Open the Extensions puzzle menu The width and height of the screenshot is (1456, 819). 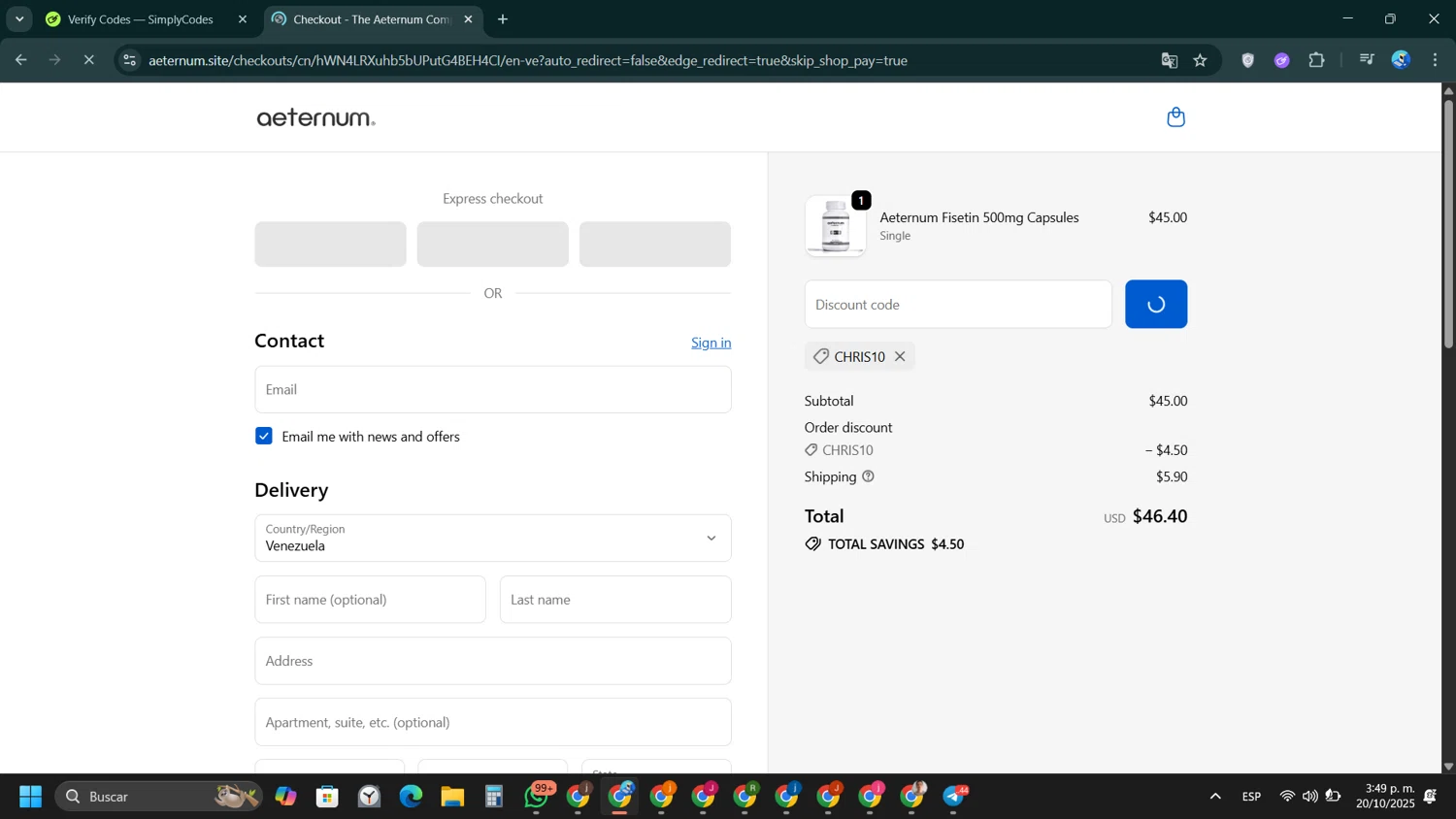point(1316,60)
